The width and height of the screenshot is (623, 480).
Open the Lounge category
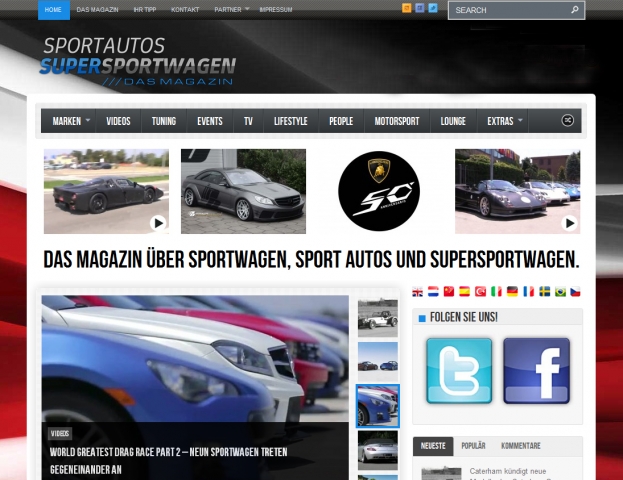(x=453, y=121)
